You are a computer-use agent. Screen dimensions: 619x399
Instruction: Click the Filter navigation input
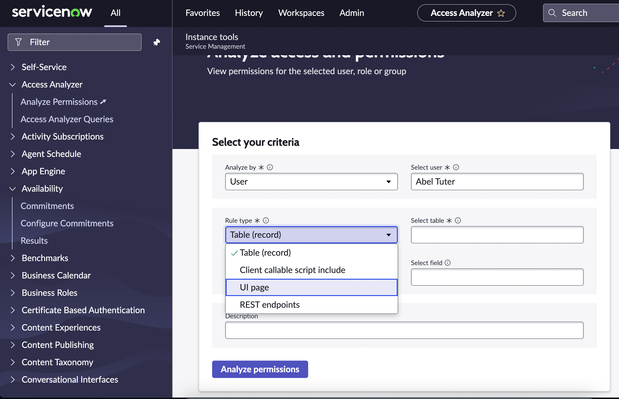click(74, 42)
